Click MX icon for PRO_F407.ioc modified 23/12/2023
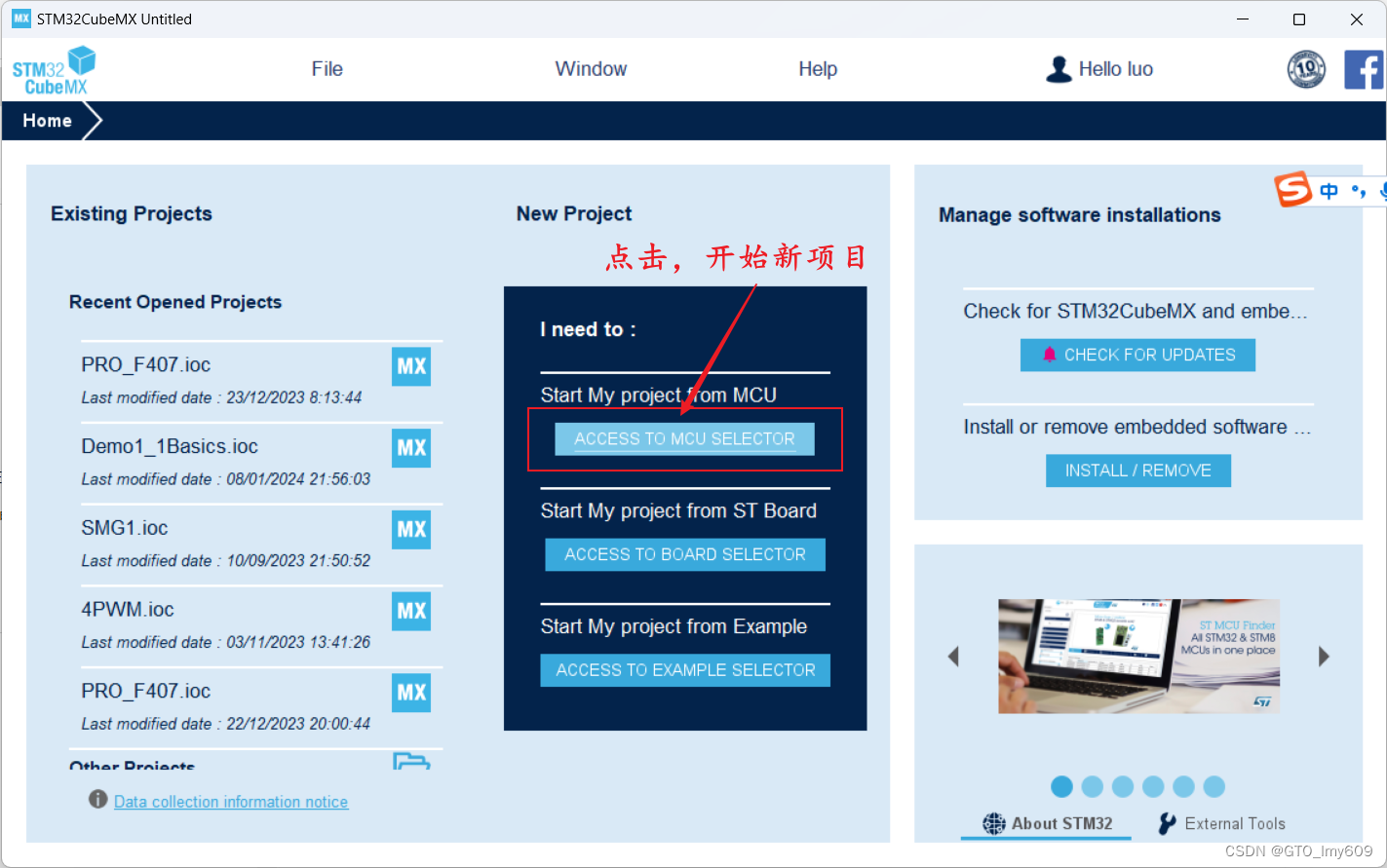This screenshot has width=1387, height=868. pyautogui.click(x=411, y=366)
